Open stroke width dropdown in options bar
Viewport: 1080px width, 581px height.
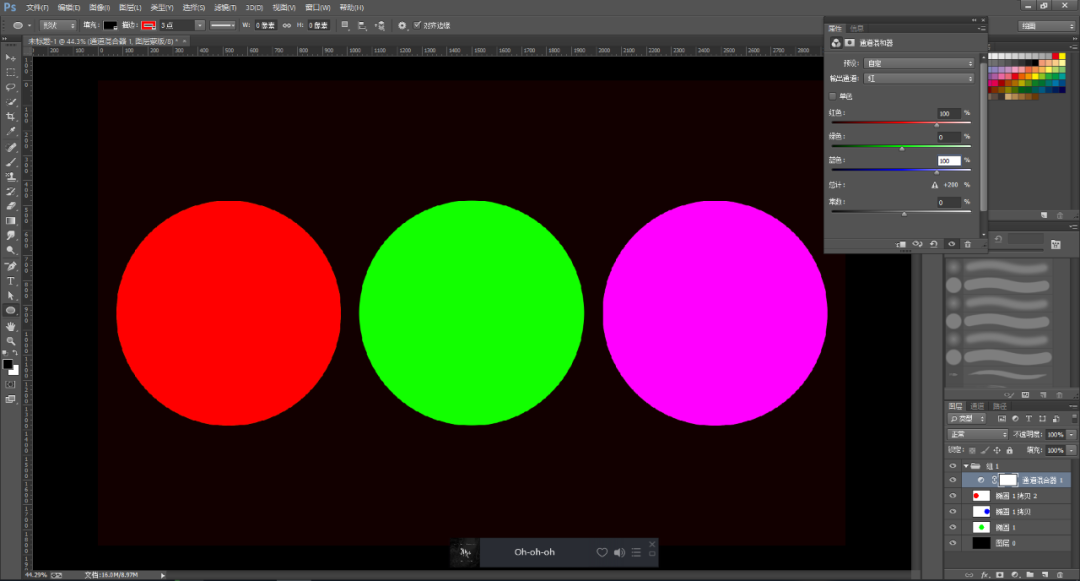click(x=200, y=25)
